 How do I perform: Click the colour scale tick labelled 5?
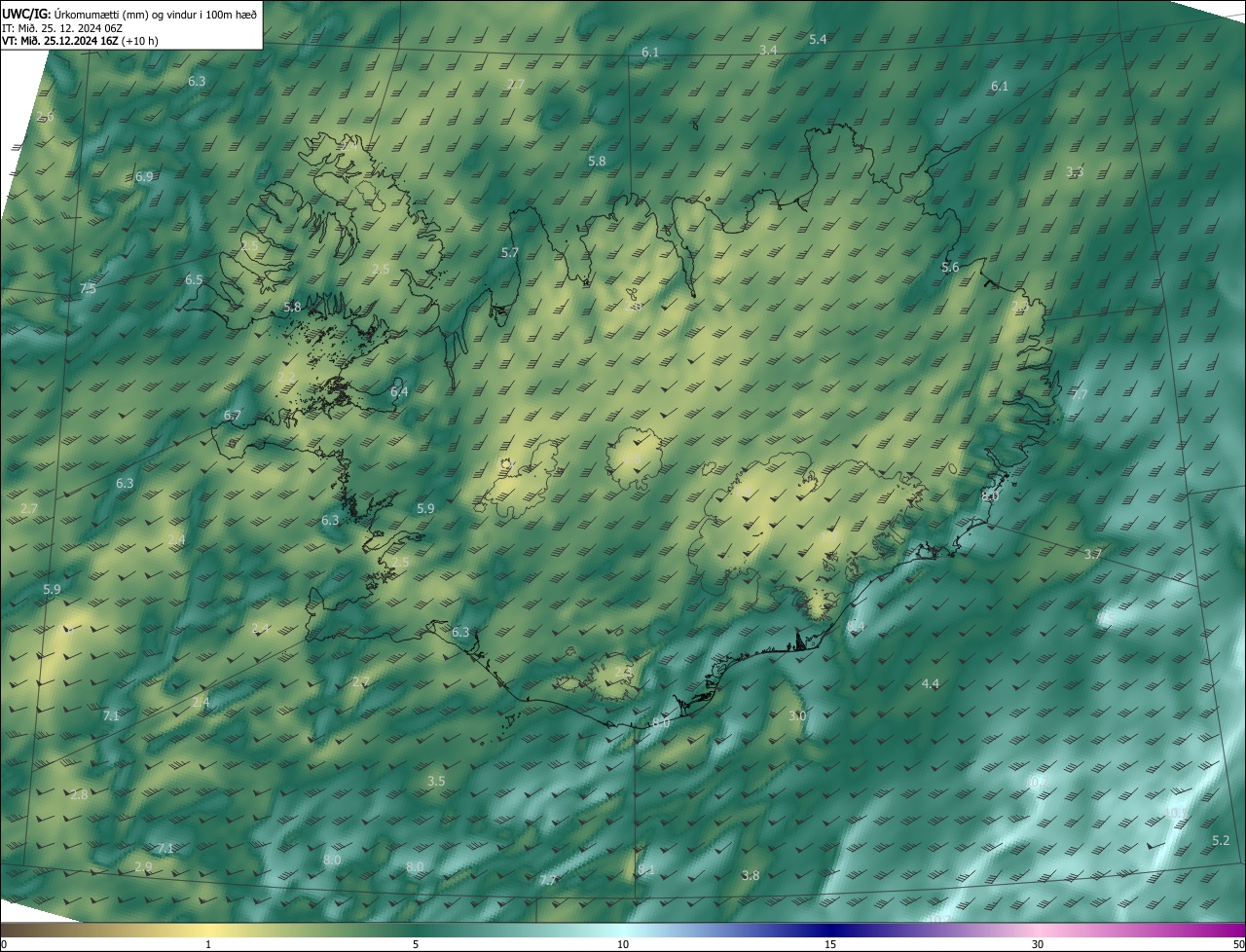point(416,944)
